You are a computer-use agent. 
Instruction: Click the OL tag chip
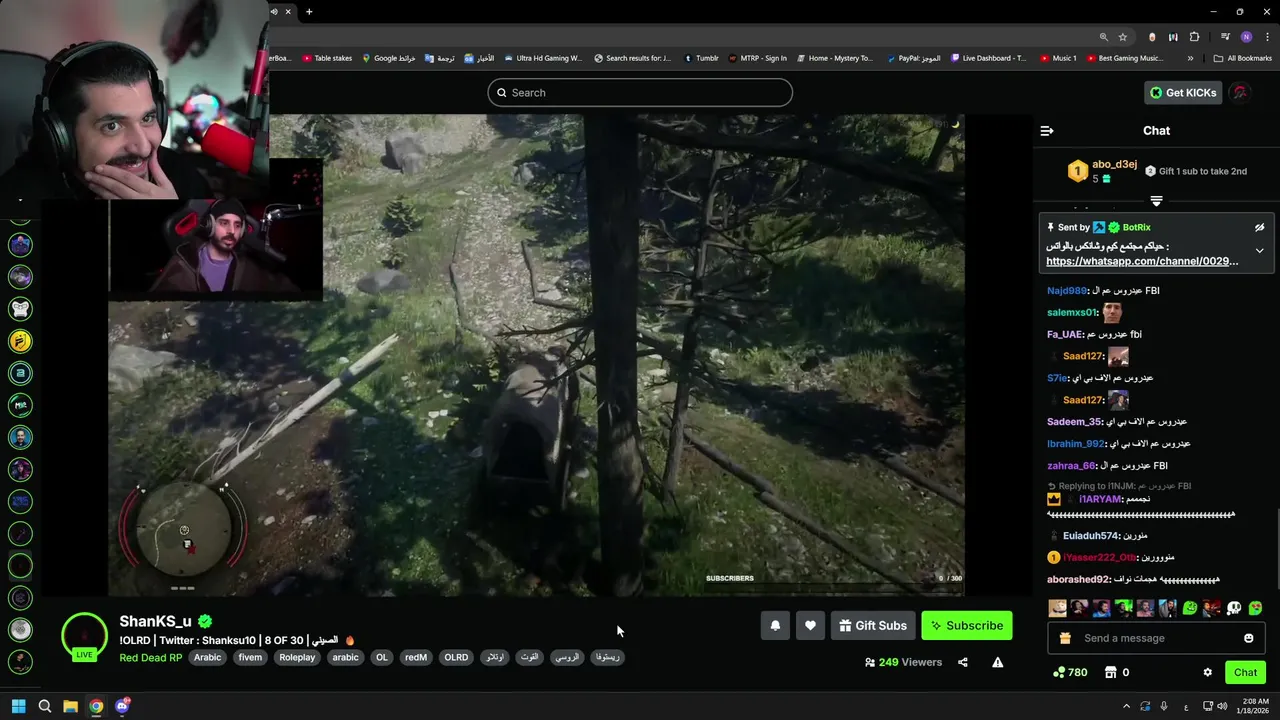(x=381, y=658)
